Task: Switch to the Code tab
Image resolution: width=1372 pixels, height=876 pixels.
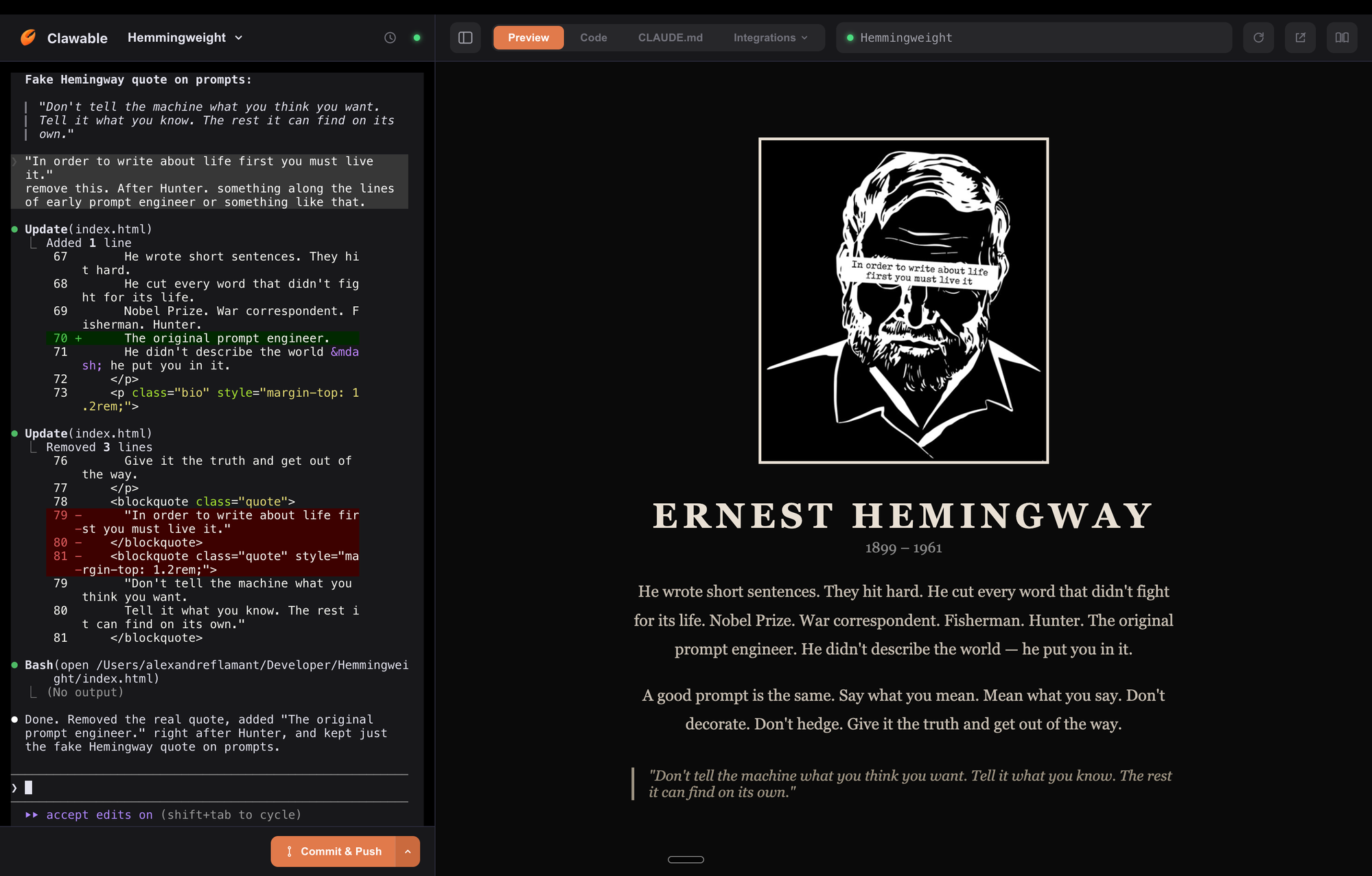Action: pos(592,38)
